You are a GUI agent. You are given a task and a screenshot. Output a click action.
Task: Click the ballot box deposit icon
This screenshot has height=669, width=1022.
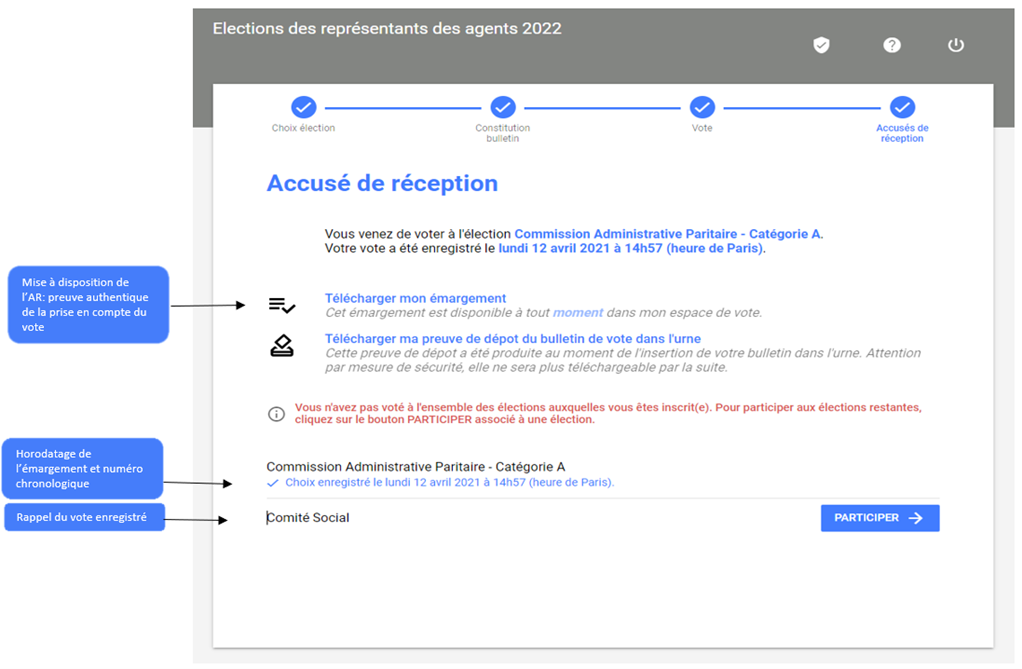282,346
